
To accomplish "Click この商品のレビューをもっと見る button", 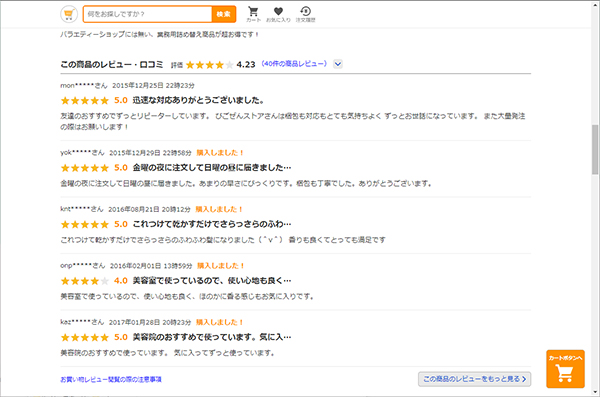I will tap(474, 379).
